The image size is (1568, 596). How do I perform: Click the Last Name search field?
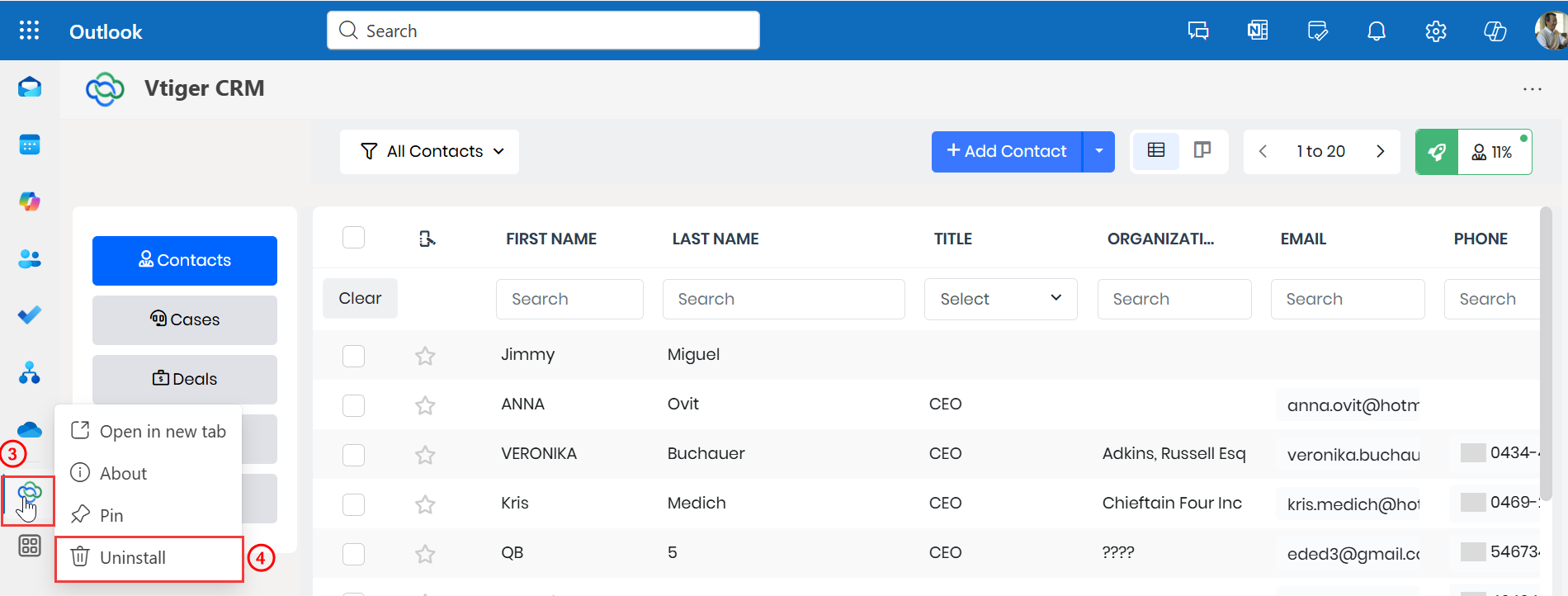point(783,299)
